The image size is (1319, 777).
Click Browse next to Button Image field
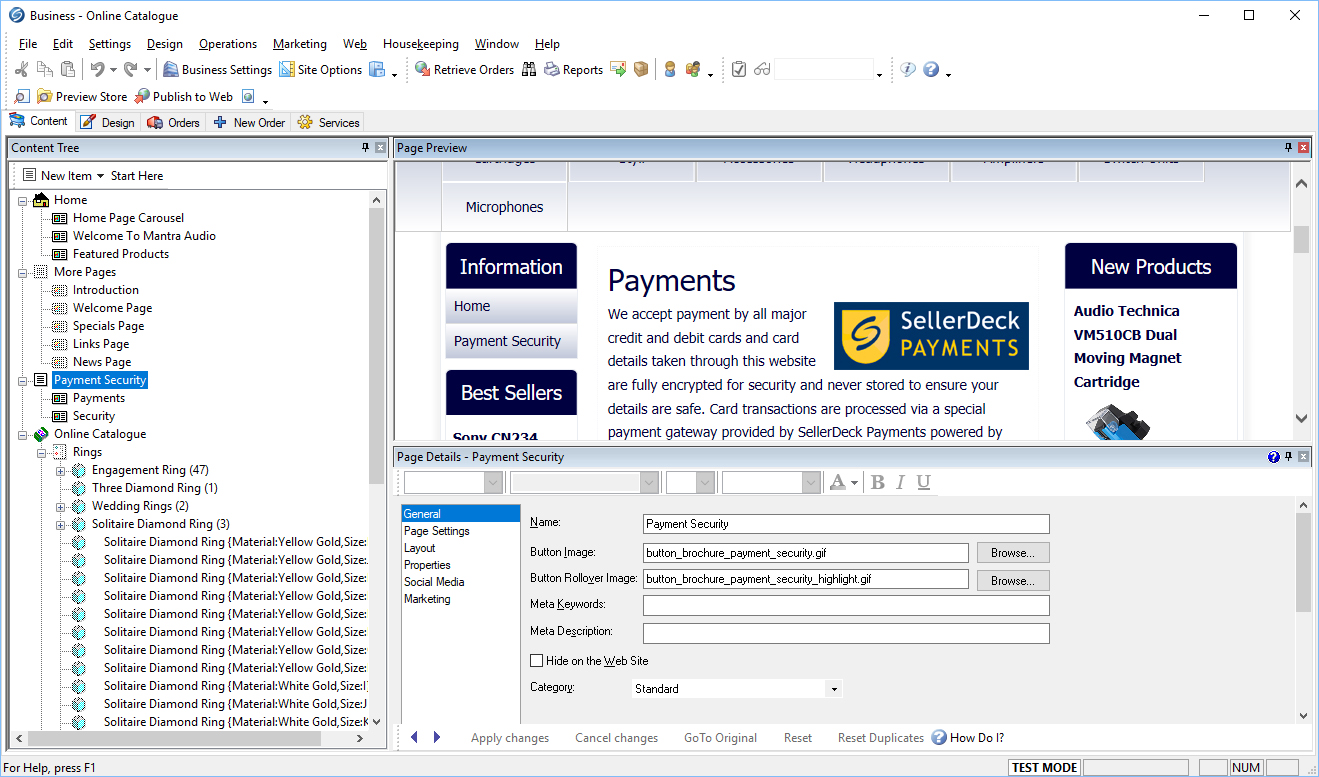(1012, 553)
